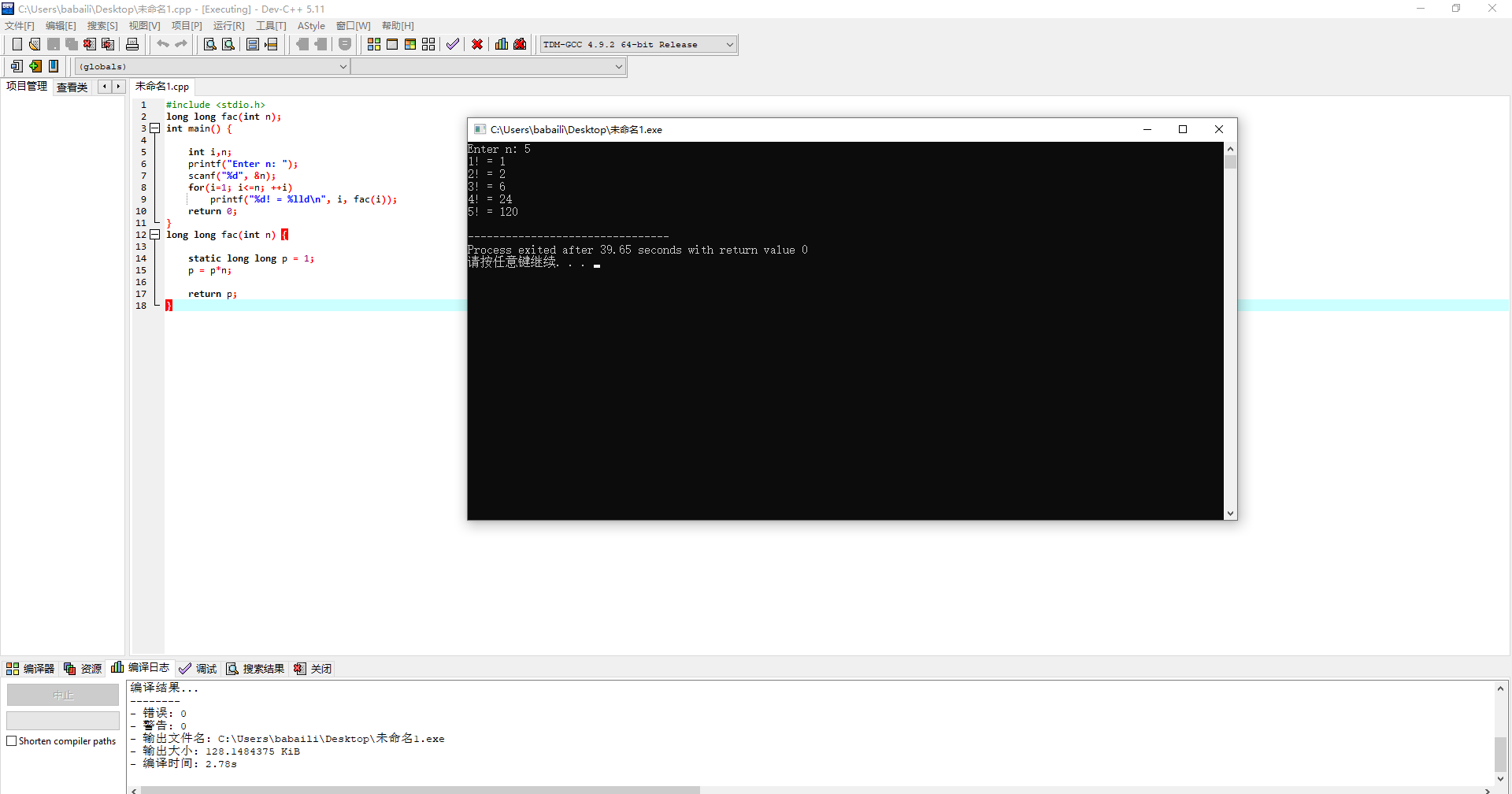Click the first icon left of green plus
Image resolution: width=1512 pixels, height=794 pixels.
point(17,66)
